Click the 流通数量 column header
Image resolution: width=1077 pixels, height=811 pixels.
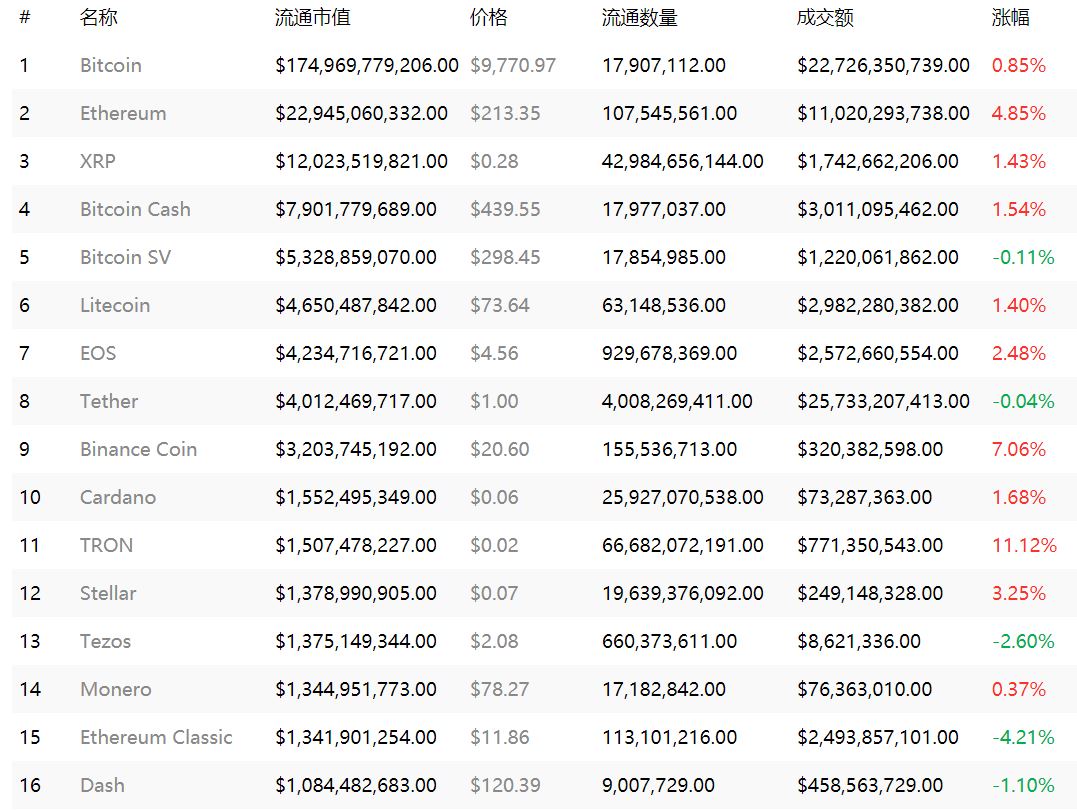coord(639,18)
